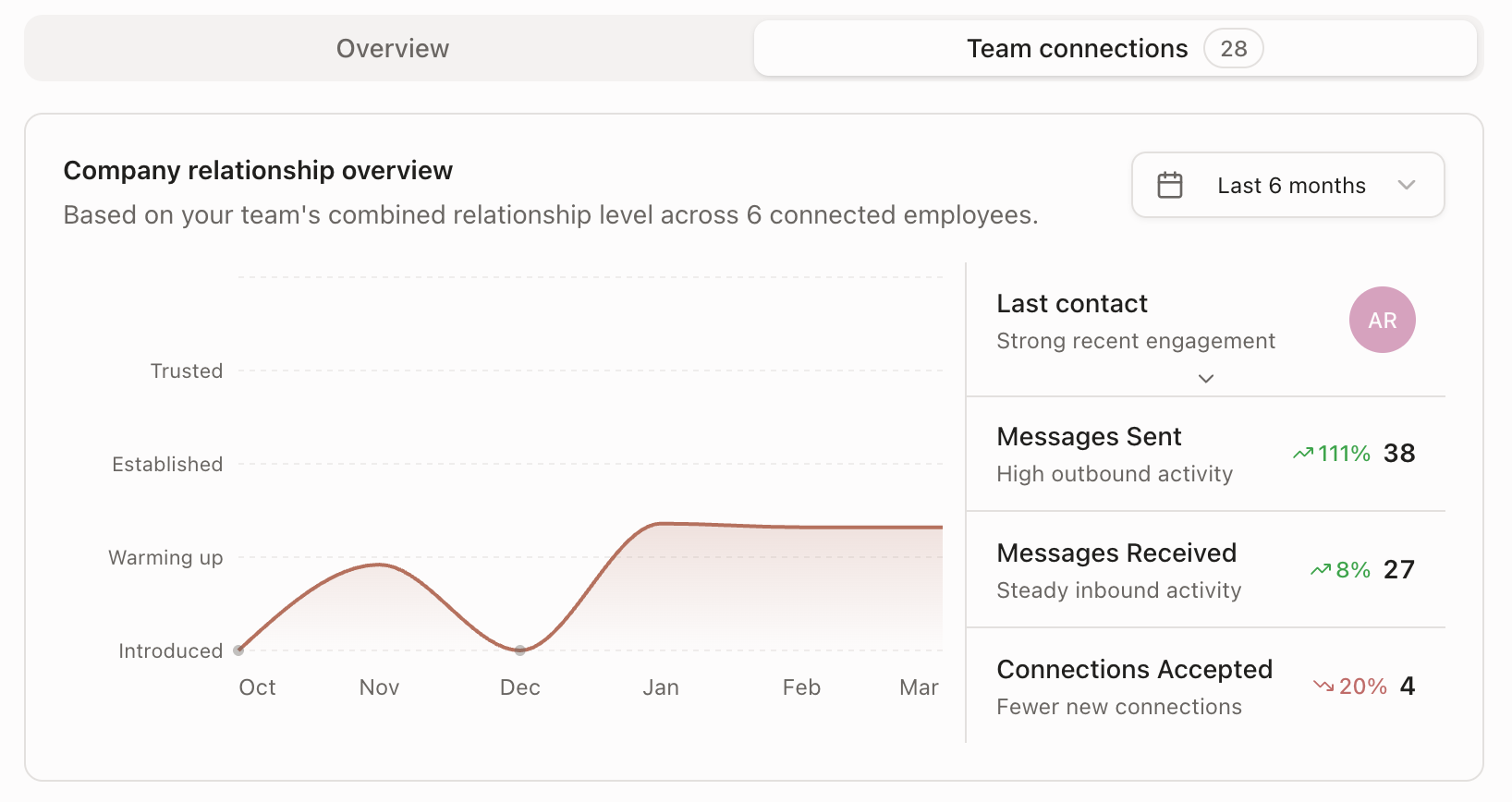Click the Messages Sent label
The width and height of the screenshot is (1512, 802).
(1089, 436)
